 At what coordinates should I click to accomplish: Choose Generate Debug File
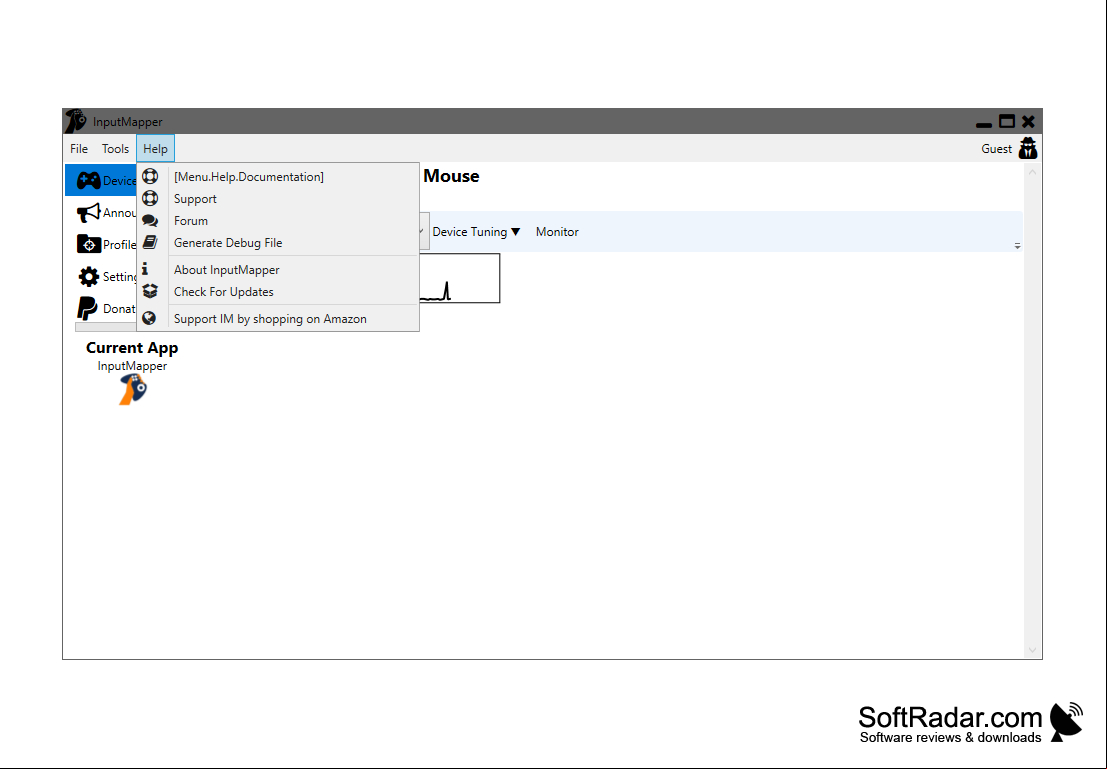click(278, 242)
